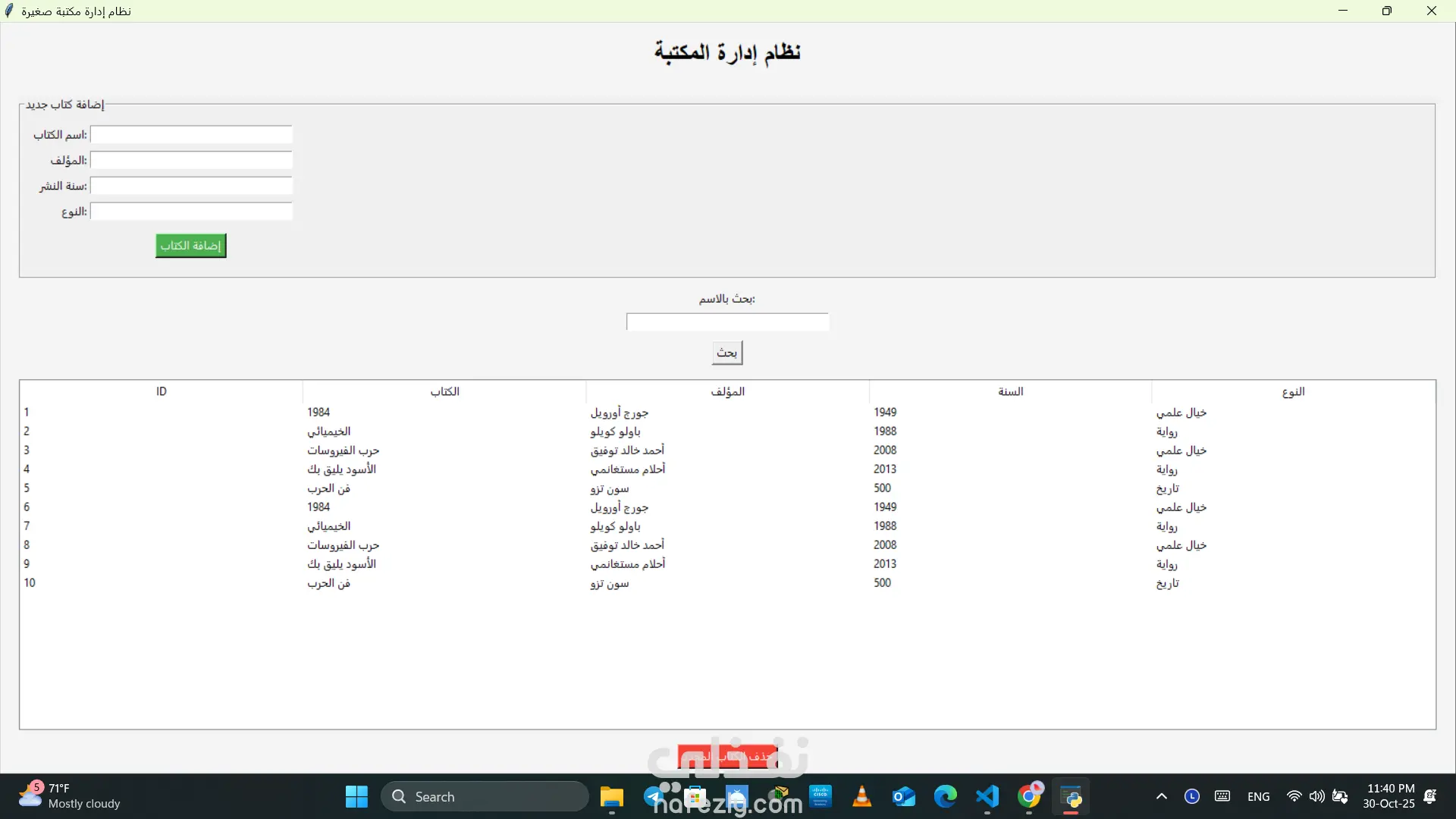This screenshot has height=819, width=1456.
Task: Switch to Visual Studio Code in the taskbar
Action: click(x=987, y=797)
